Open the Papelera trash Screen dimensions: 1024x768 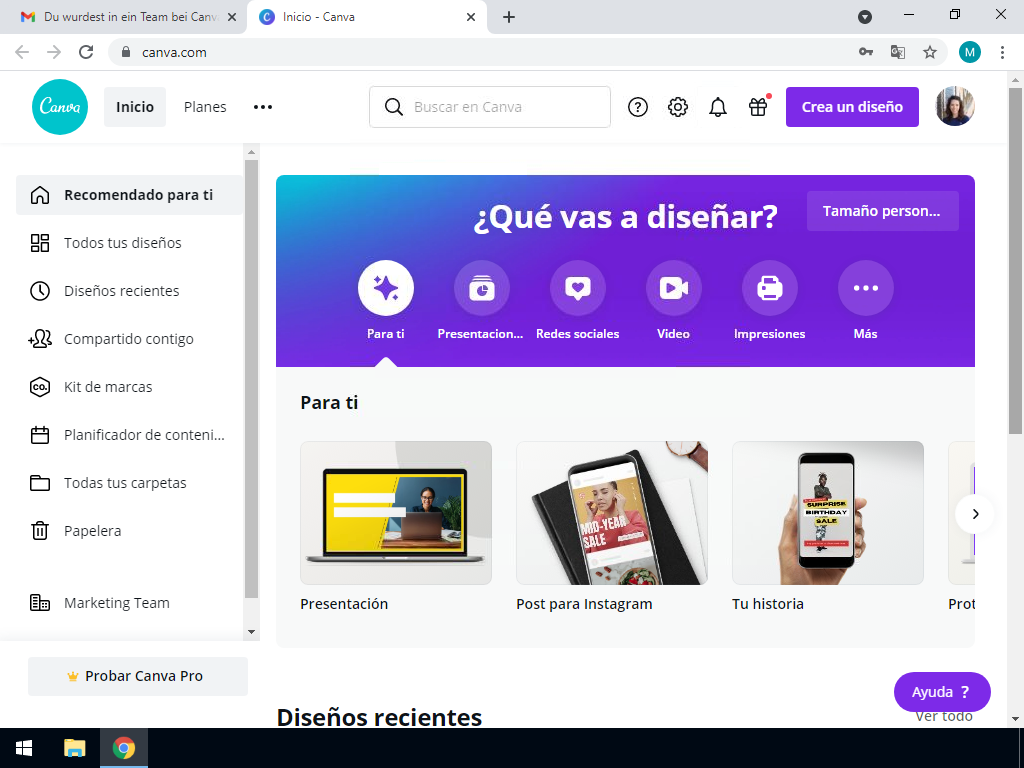click(x=129, y=531)
